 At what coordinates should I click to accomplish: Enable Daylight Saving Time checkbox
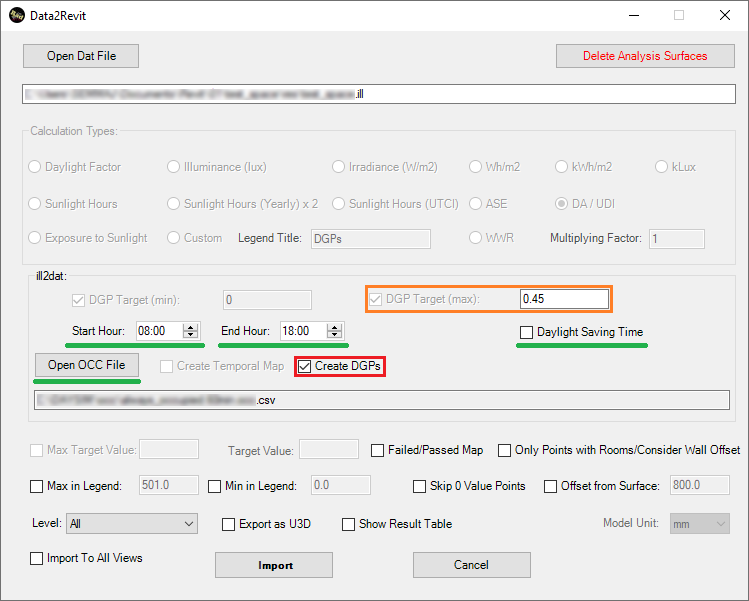coord(526,332)
